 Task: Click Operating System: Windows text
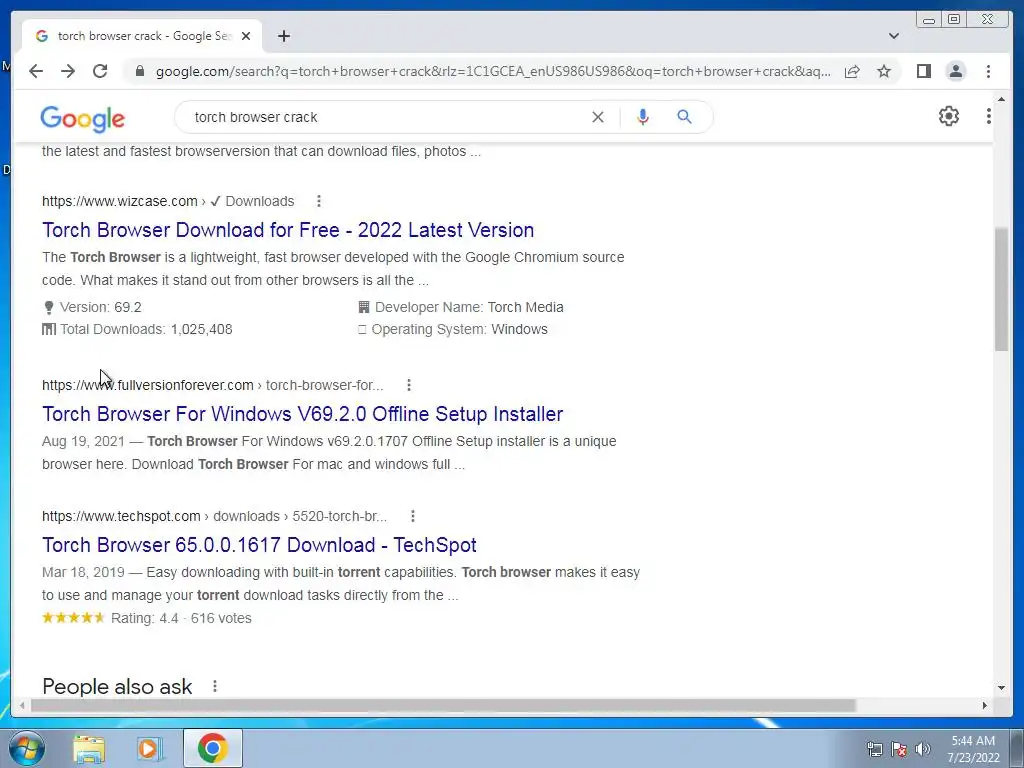pos(459,330)
